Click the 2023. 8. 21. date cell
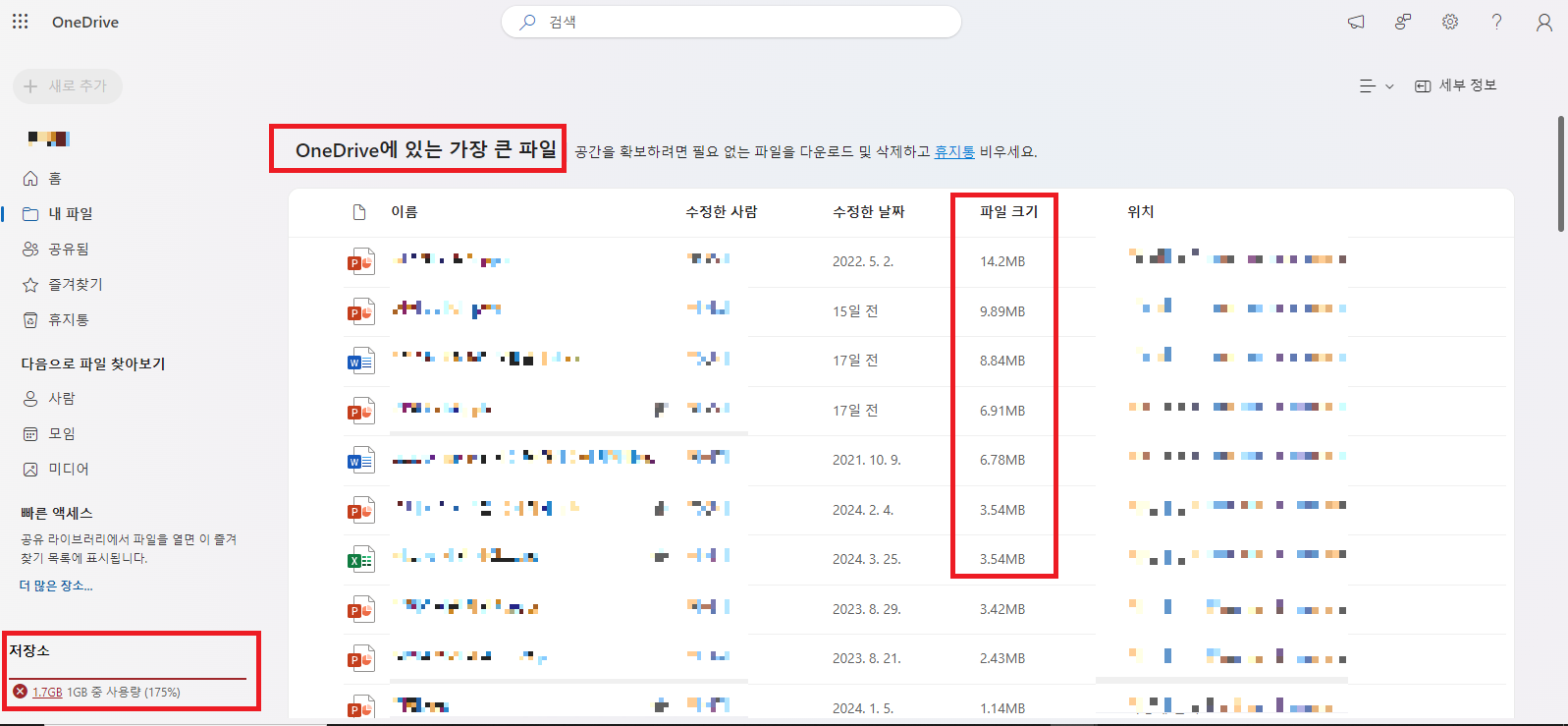Screen dimensions: 1568x726 (867, 658)
